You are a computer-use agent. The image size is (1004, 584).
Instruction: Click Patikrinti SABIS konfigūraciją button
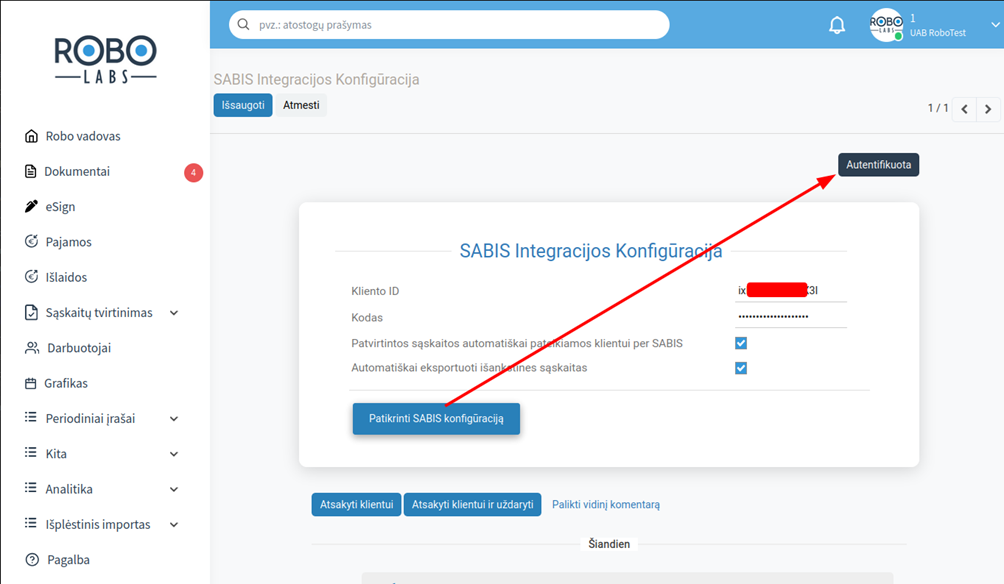point(436,418)
